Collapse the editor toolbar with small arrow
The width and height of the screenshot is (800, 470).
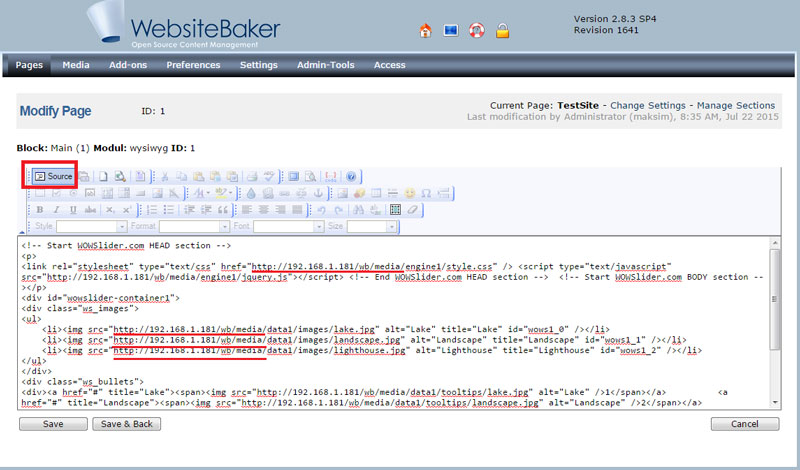tap(22, 232)
